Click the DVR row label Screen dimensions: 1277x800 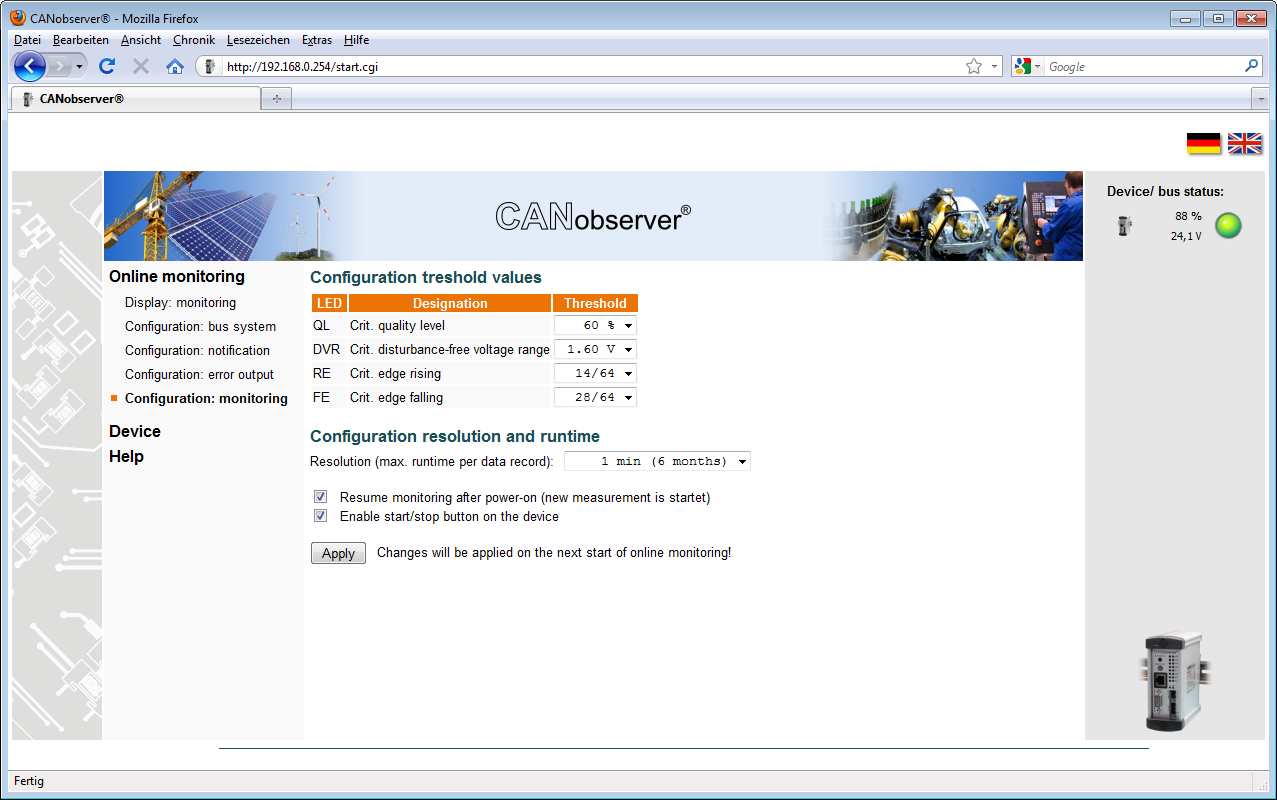pos(326,349)
